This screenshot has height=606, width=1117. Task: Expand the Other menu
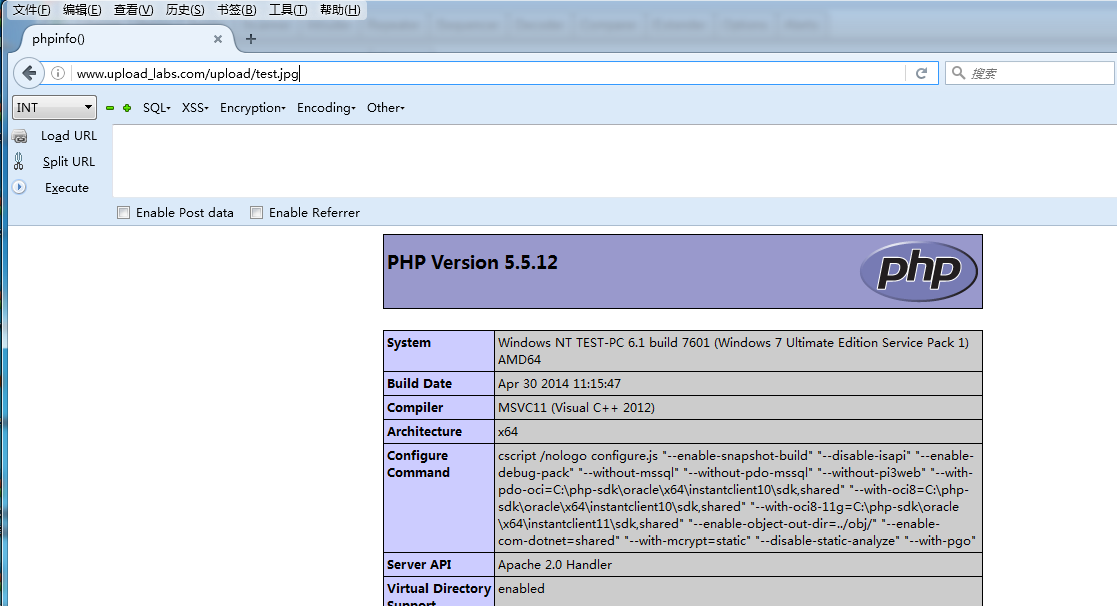coord(385,108)
